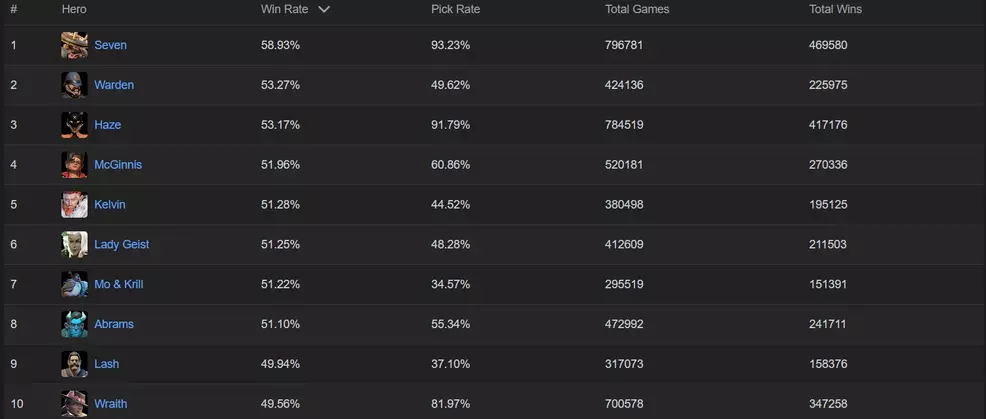Click Warden's hero portrait icon

(74, 85)
